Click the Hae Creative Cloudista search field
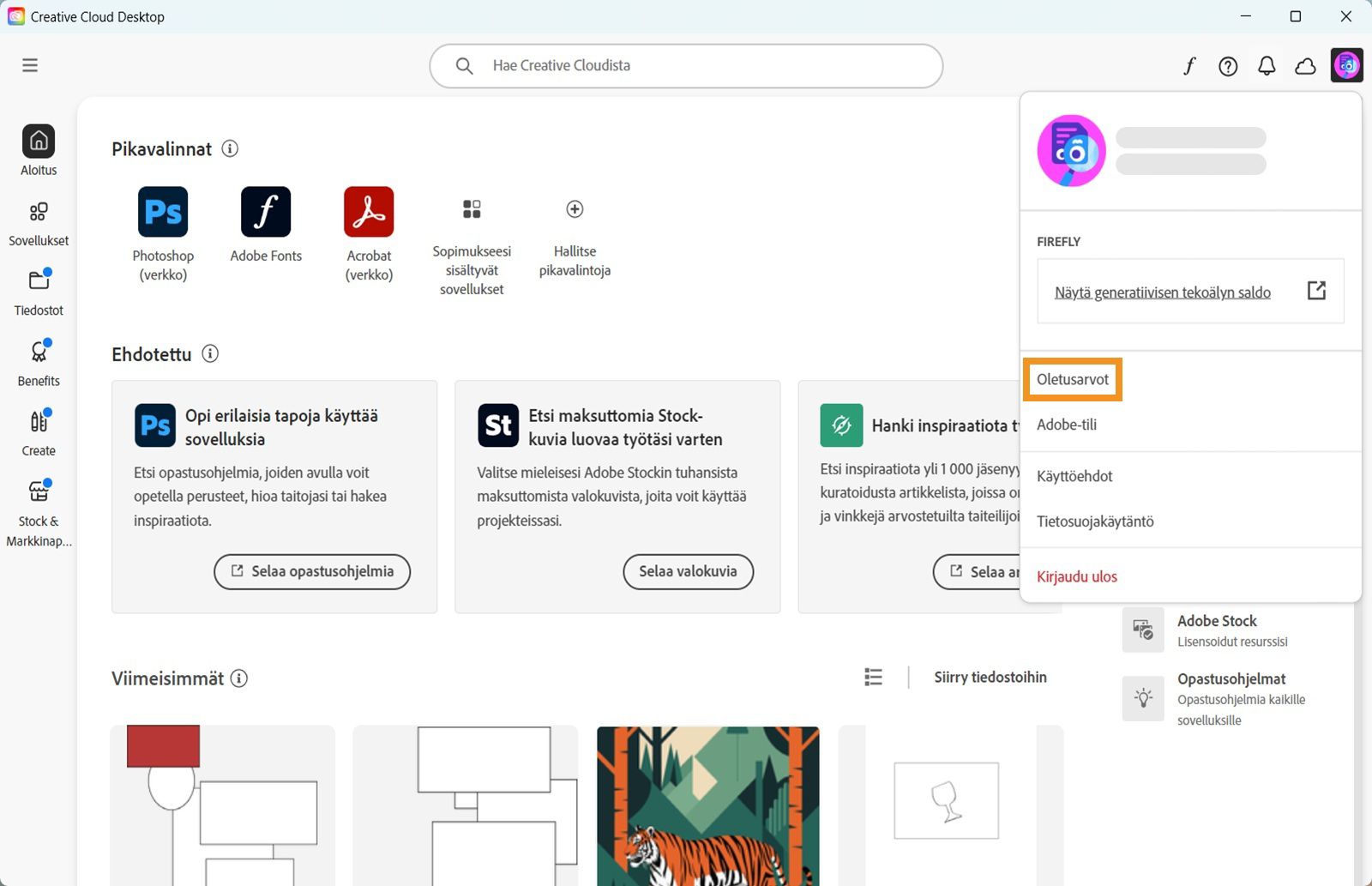 686,66
